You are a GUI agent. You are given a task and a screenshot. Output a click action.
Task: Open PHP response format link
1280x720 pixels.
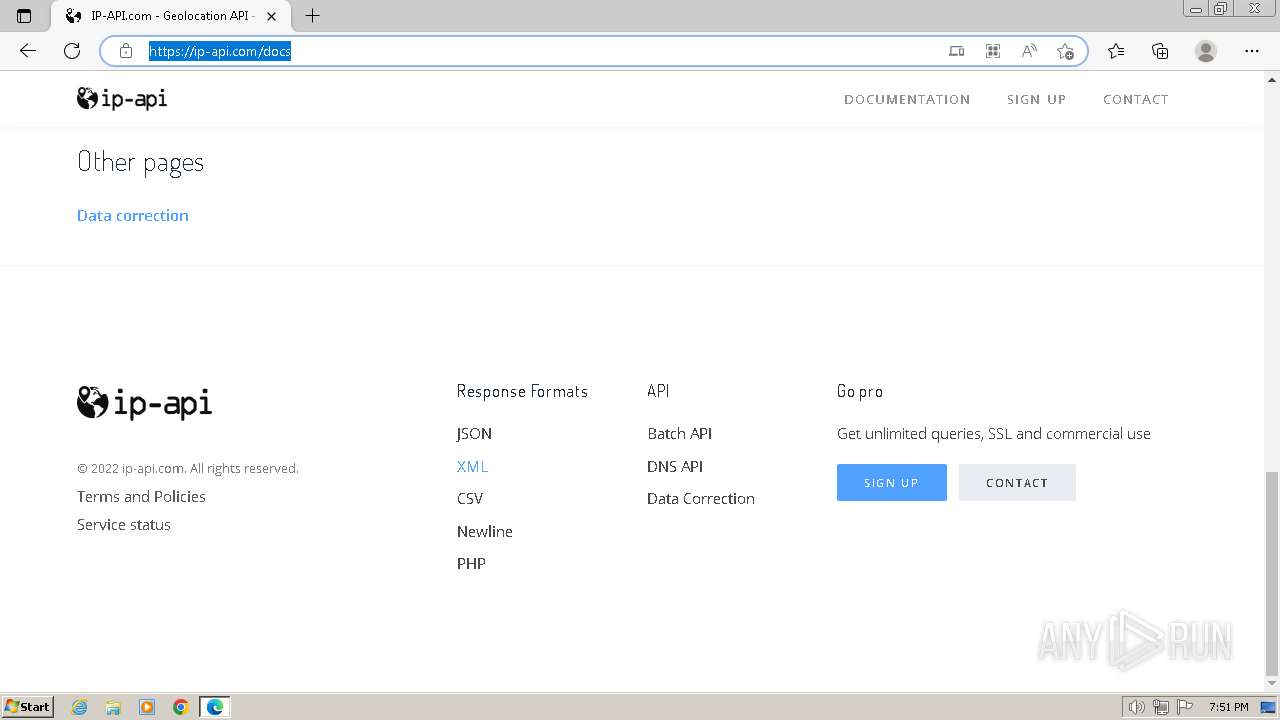click(471, 563)
